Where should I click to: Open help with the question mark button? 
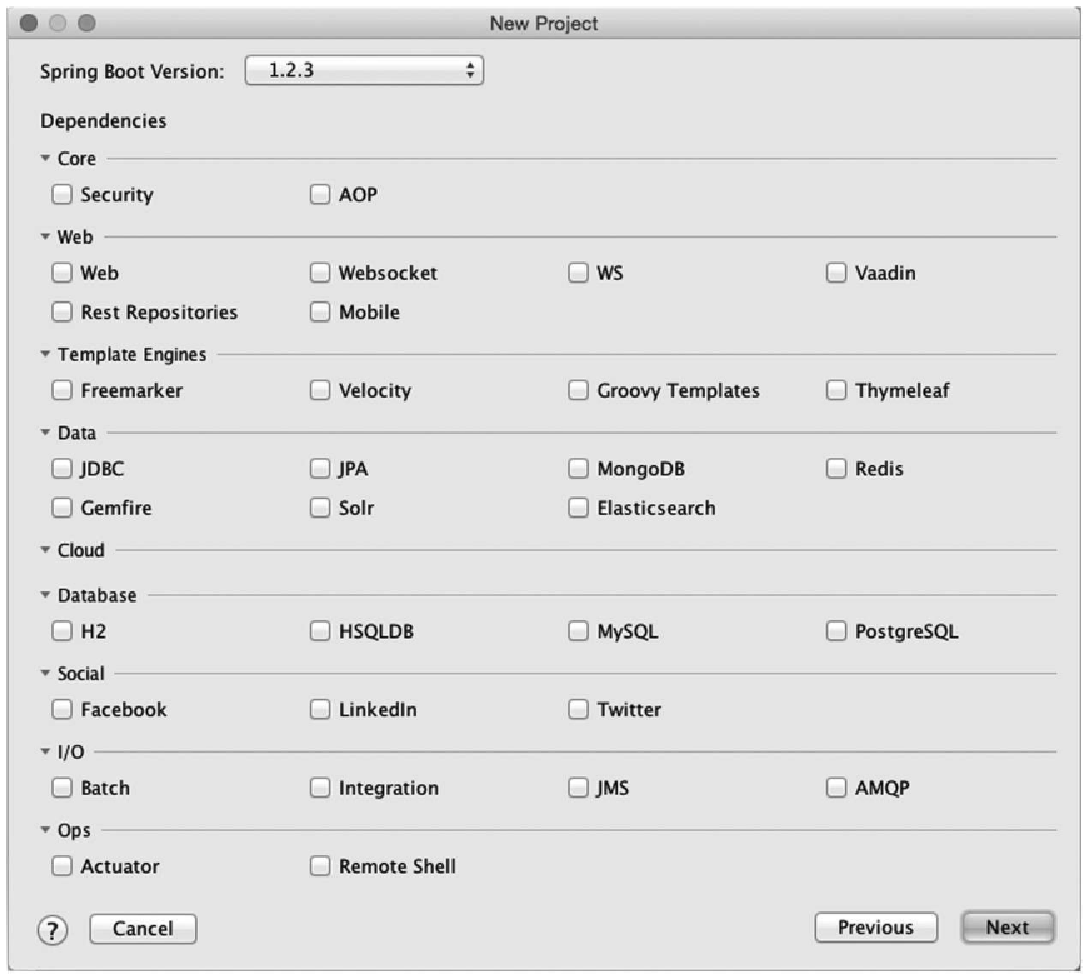coord(53,930)
